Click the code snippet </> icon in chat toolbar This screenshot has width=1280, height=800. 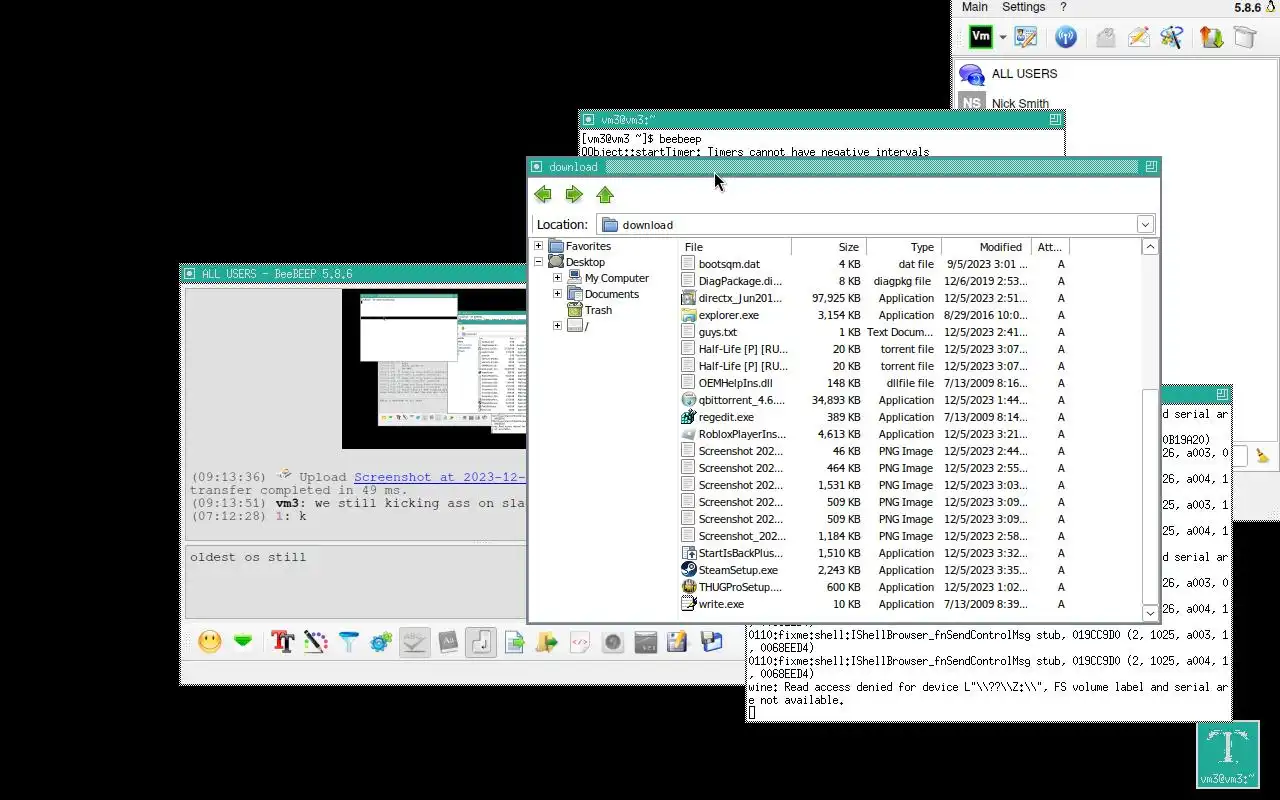pyautogui.click(x=580, y=642)
